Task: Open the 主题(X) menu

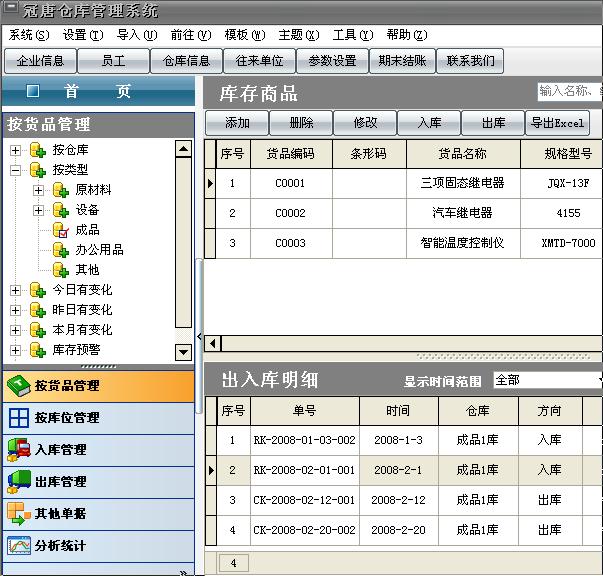Action: 299,35
